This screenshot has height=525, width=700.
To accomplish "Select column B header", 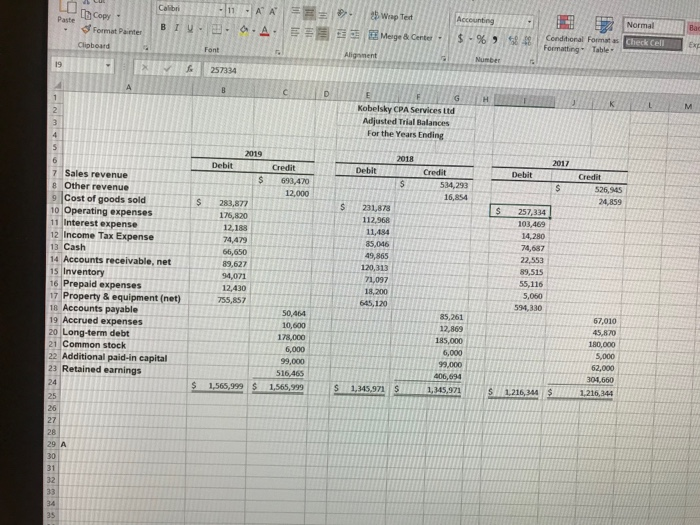I will 223,90.
